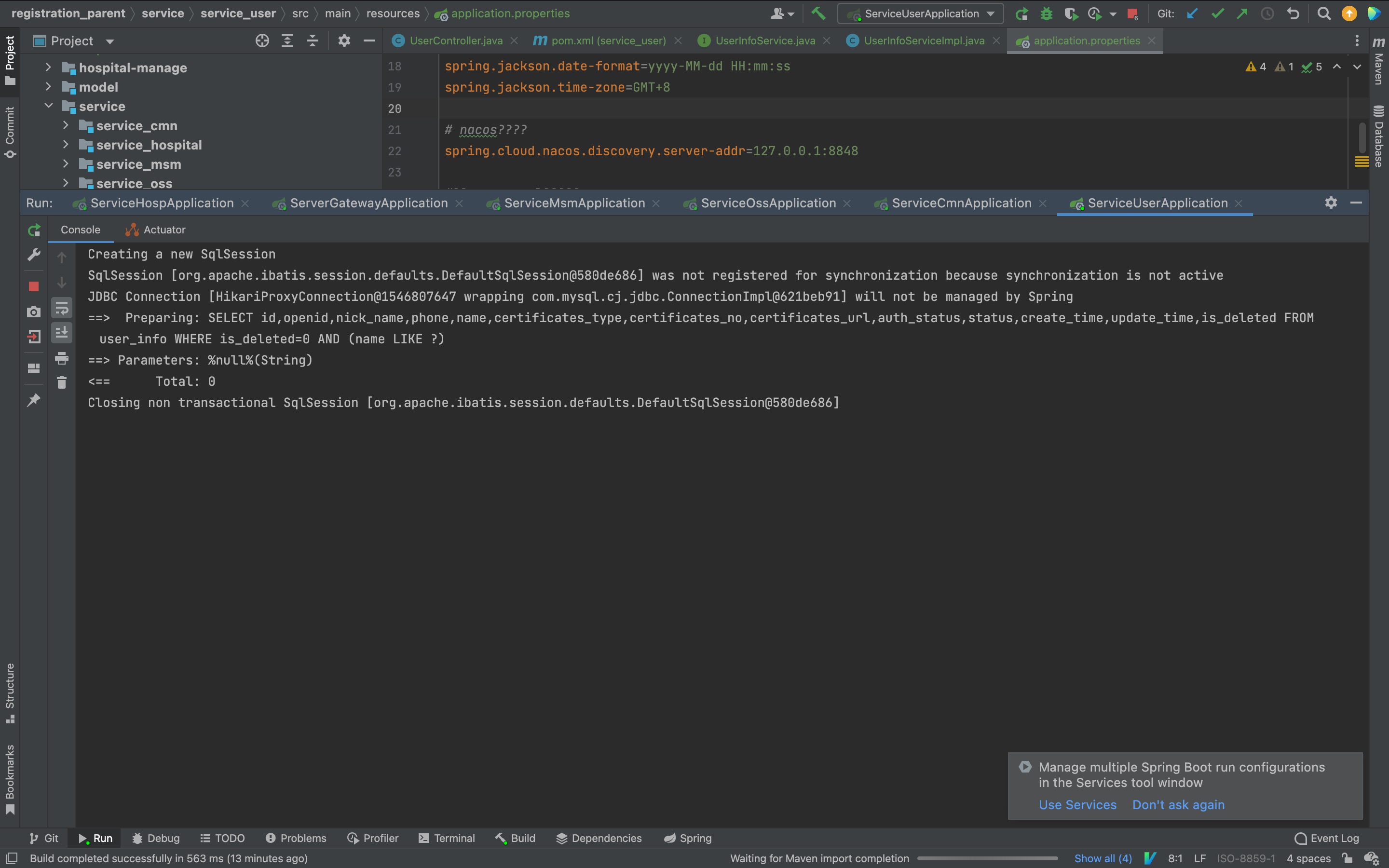The image size is (1389, 868).
Task: Expand the hospital-manage folder in the tree
Action: point(48,68)
